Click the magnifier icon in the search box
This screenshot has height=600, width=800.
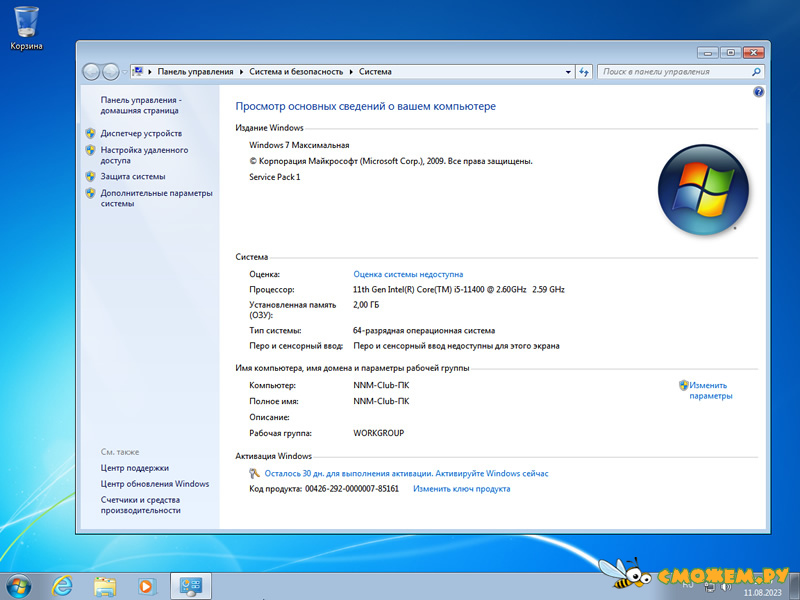(756, 72)
